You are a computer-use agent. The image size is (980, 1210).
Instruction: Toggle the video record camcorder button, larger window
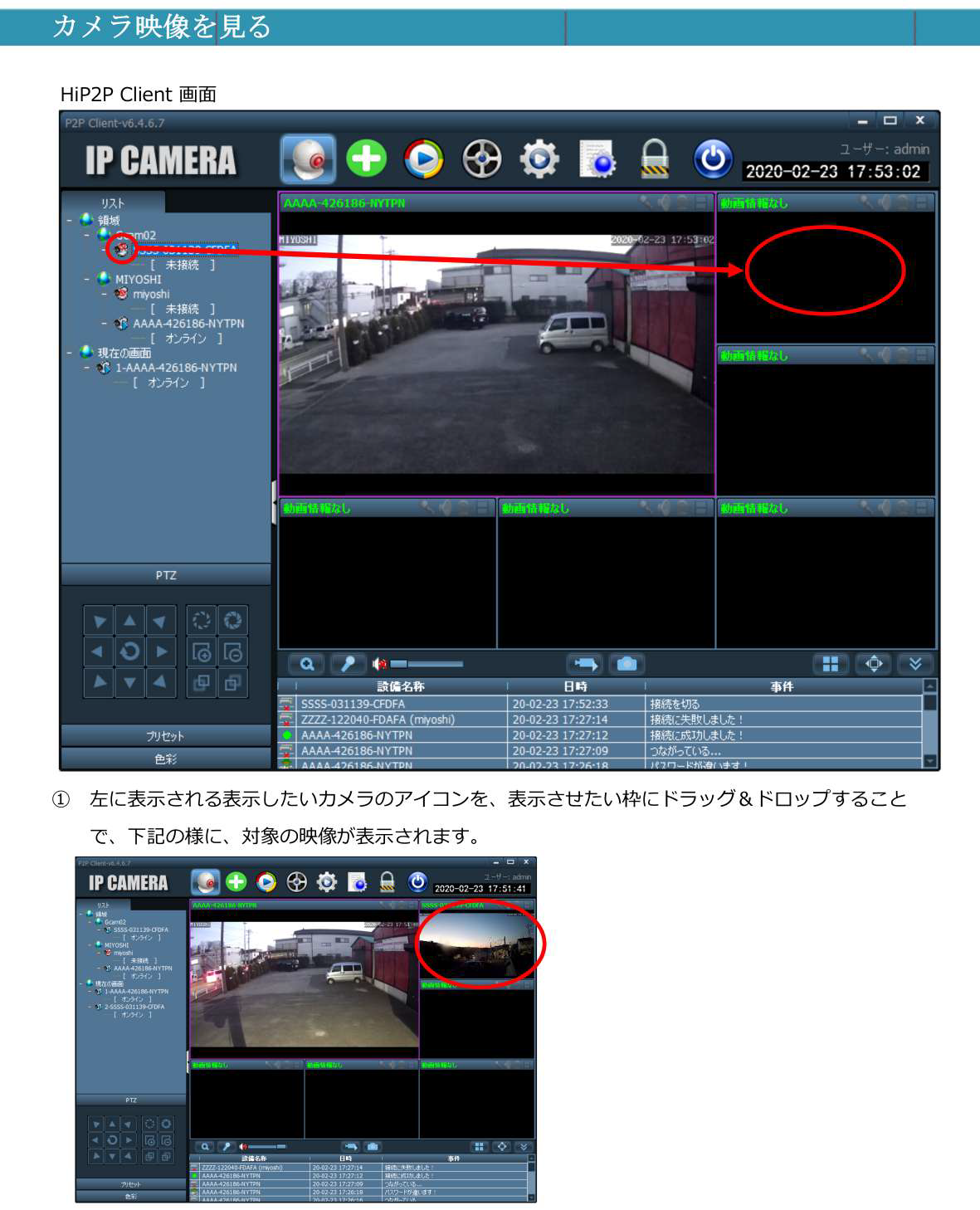(x=585, y=664)
